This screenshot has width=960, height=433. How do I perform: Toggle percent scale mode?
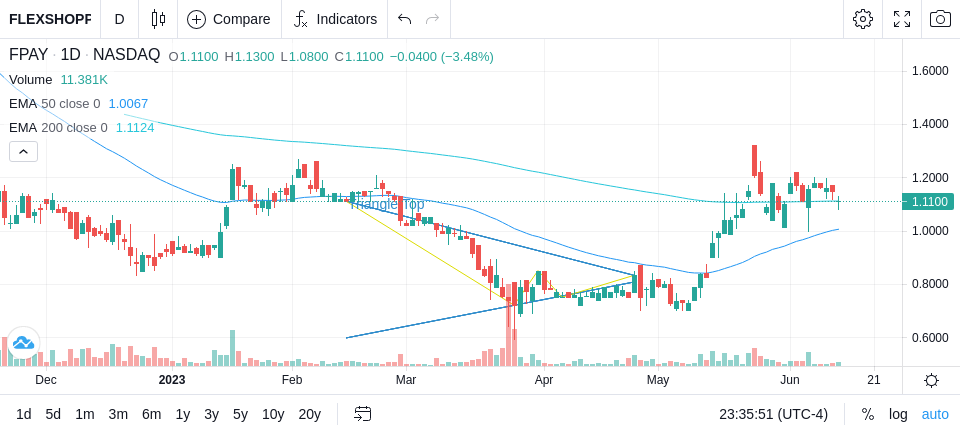pos(868,415)
